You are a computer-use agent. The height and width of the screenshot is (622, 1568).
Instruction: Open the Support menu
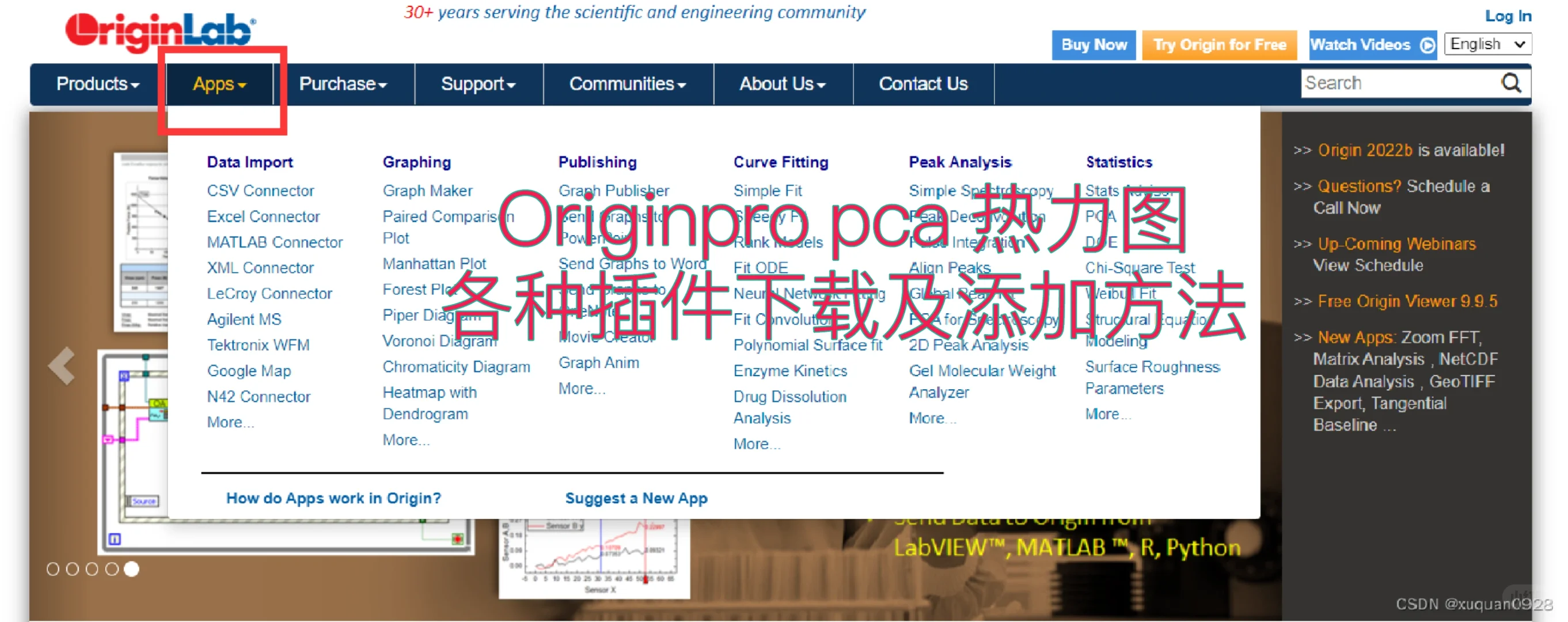tap(478, 84)
